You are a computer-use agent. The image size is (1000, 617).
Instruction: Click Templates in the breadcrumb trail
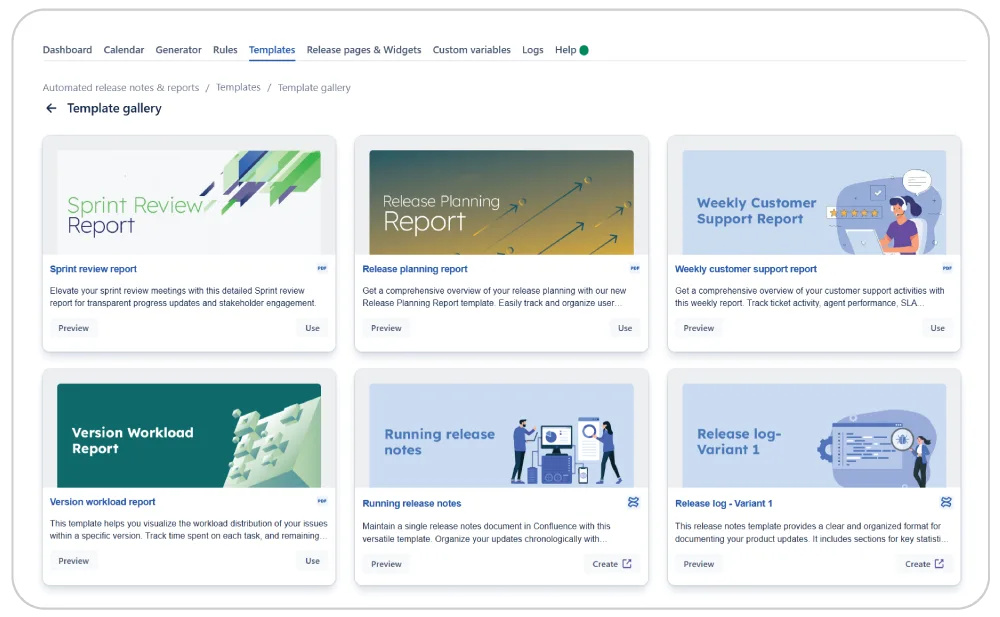[x=238, y=88]
